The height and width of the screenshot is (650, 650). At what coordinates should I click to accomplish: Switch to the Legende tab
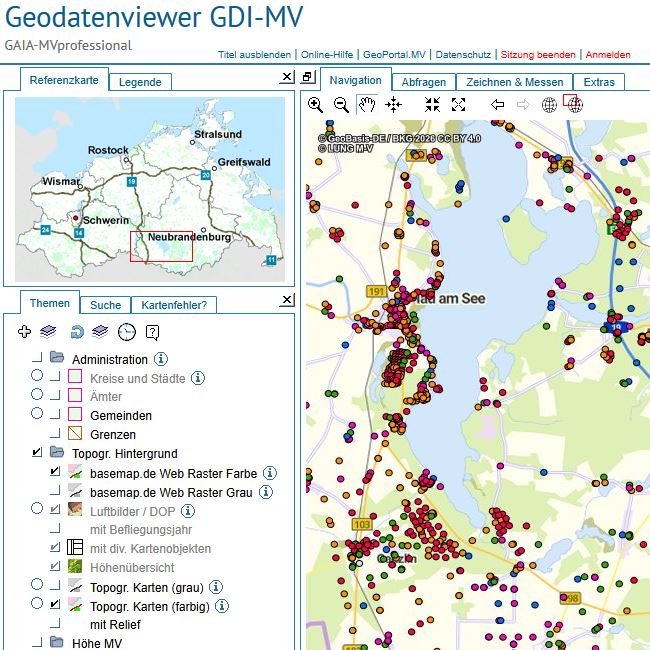pos(140,82)
